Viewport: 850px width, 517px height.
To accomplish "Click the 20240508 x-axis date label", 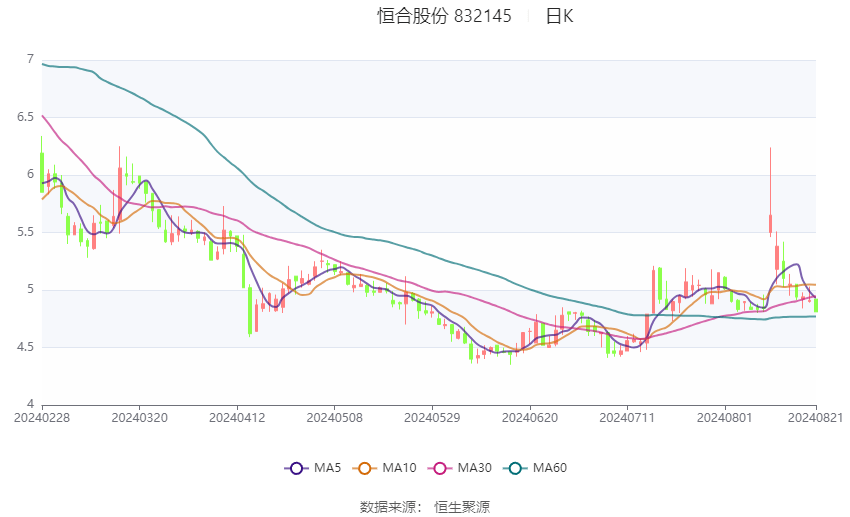I will [x=334, y=418].
